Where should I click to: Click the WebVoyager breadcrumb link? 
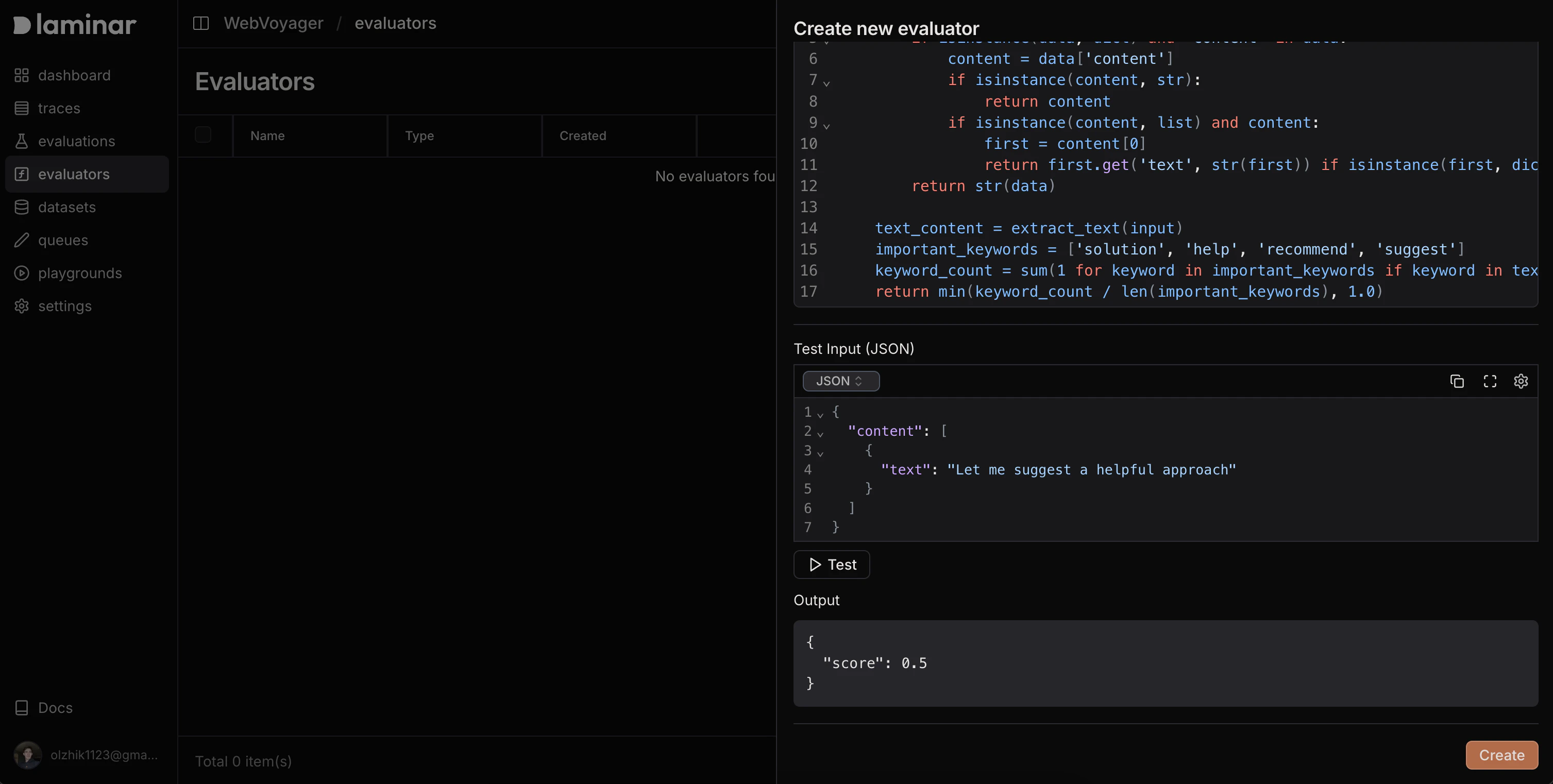[273, 24]
